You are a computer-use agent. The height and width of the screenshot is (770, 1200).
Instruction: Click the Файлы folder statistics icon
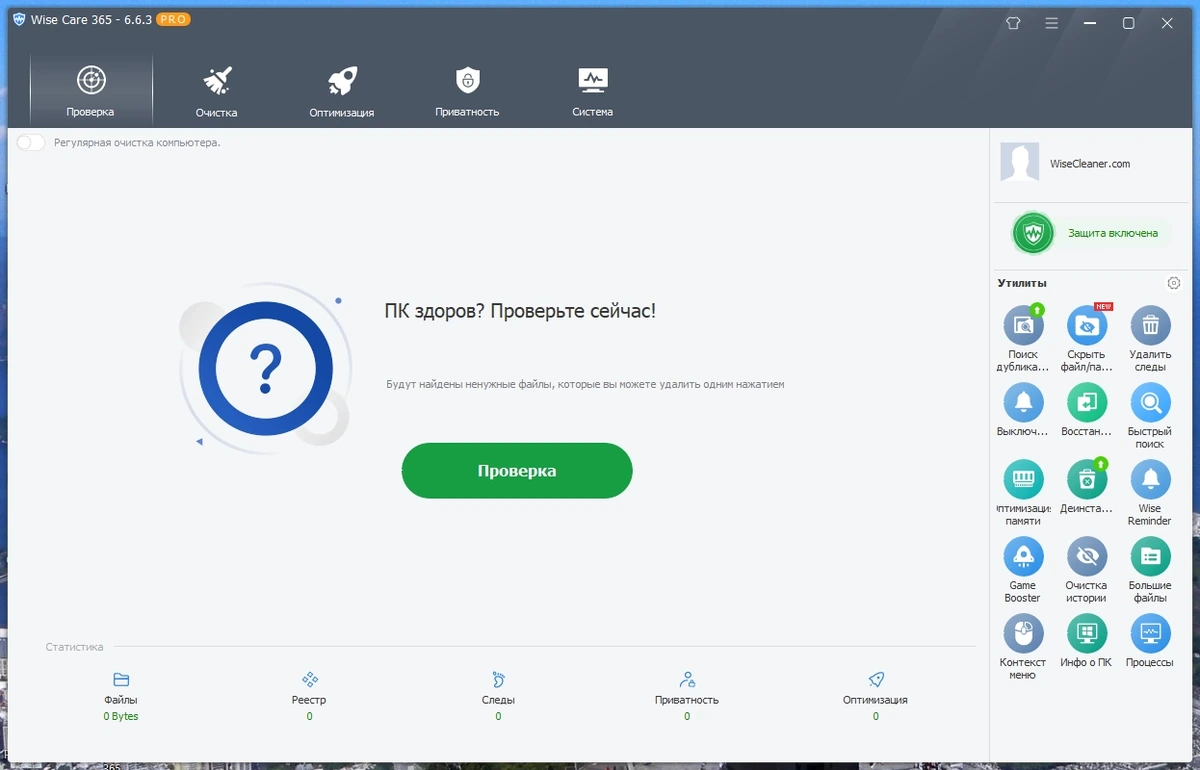[121, 679]
